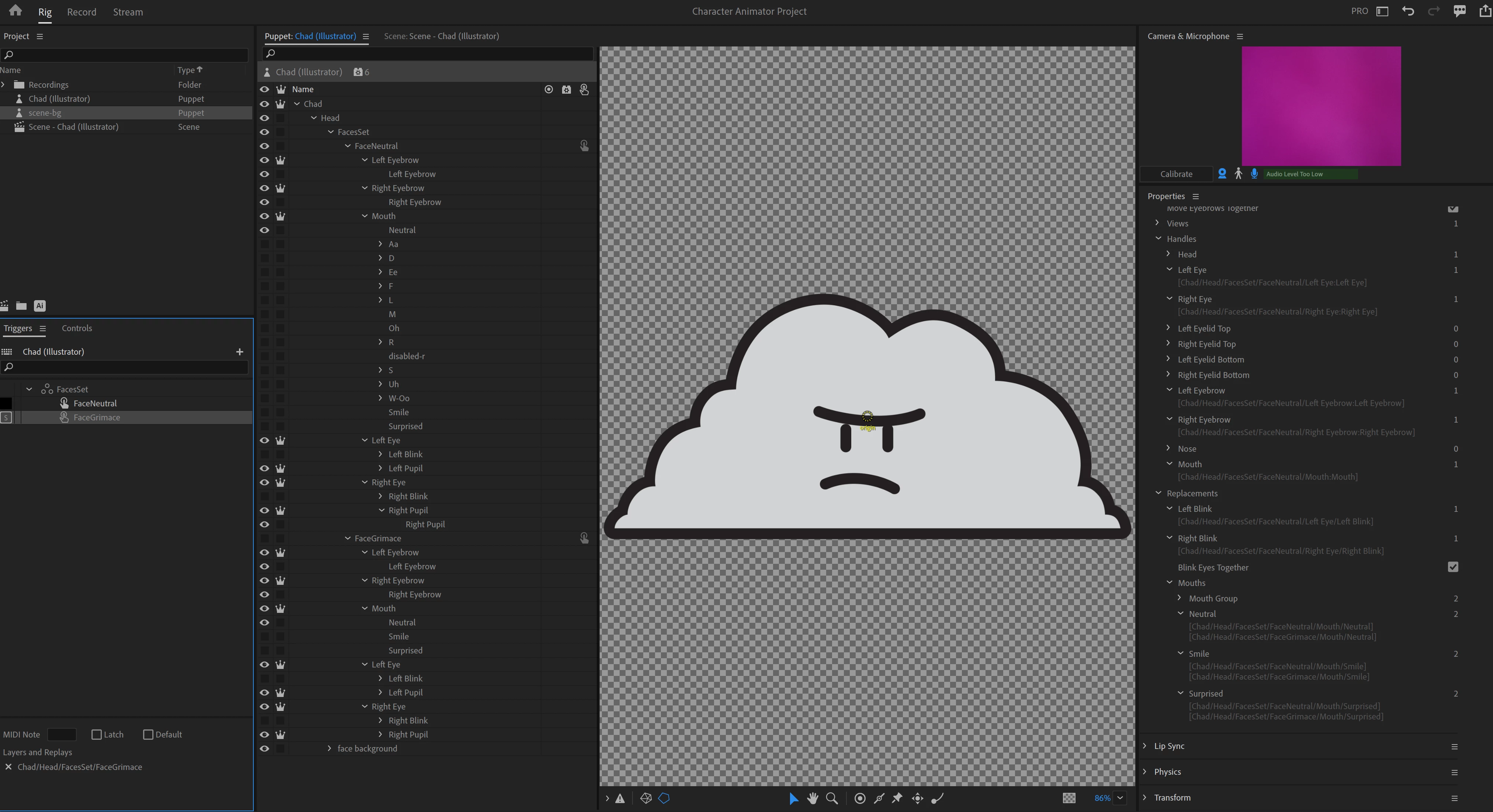Add a new trigger with plus
Viewport: 1493px width, 812px height.
pos(239,352)
